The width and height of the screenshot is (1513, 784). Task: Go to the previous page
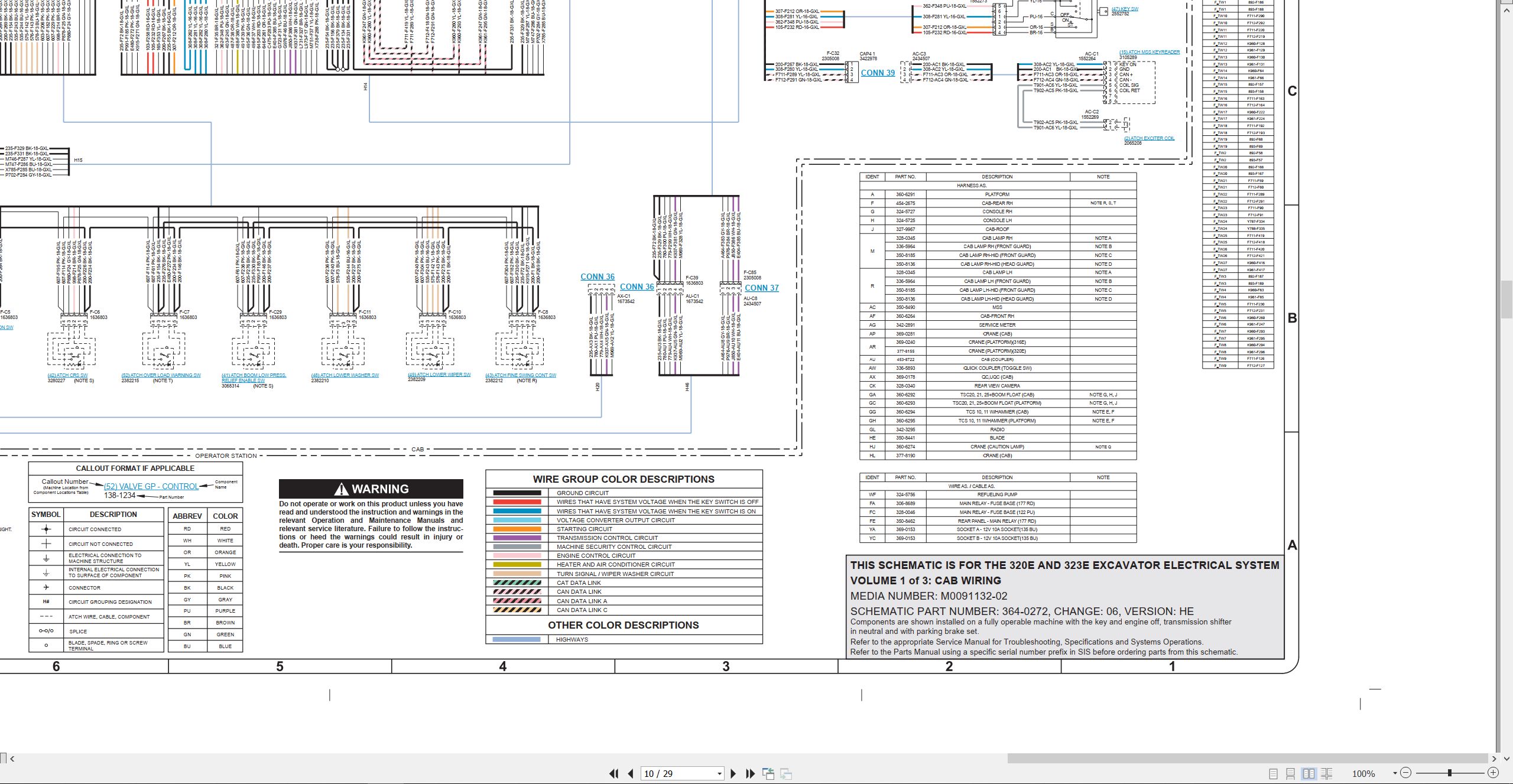[631, 773]
